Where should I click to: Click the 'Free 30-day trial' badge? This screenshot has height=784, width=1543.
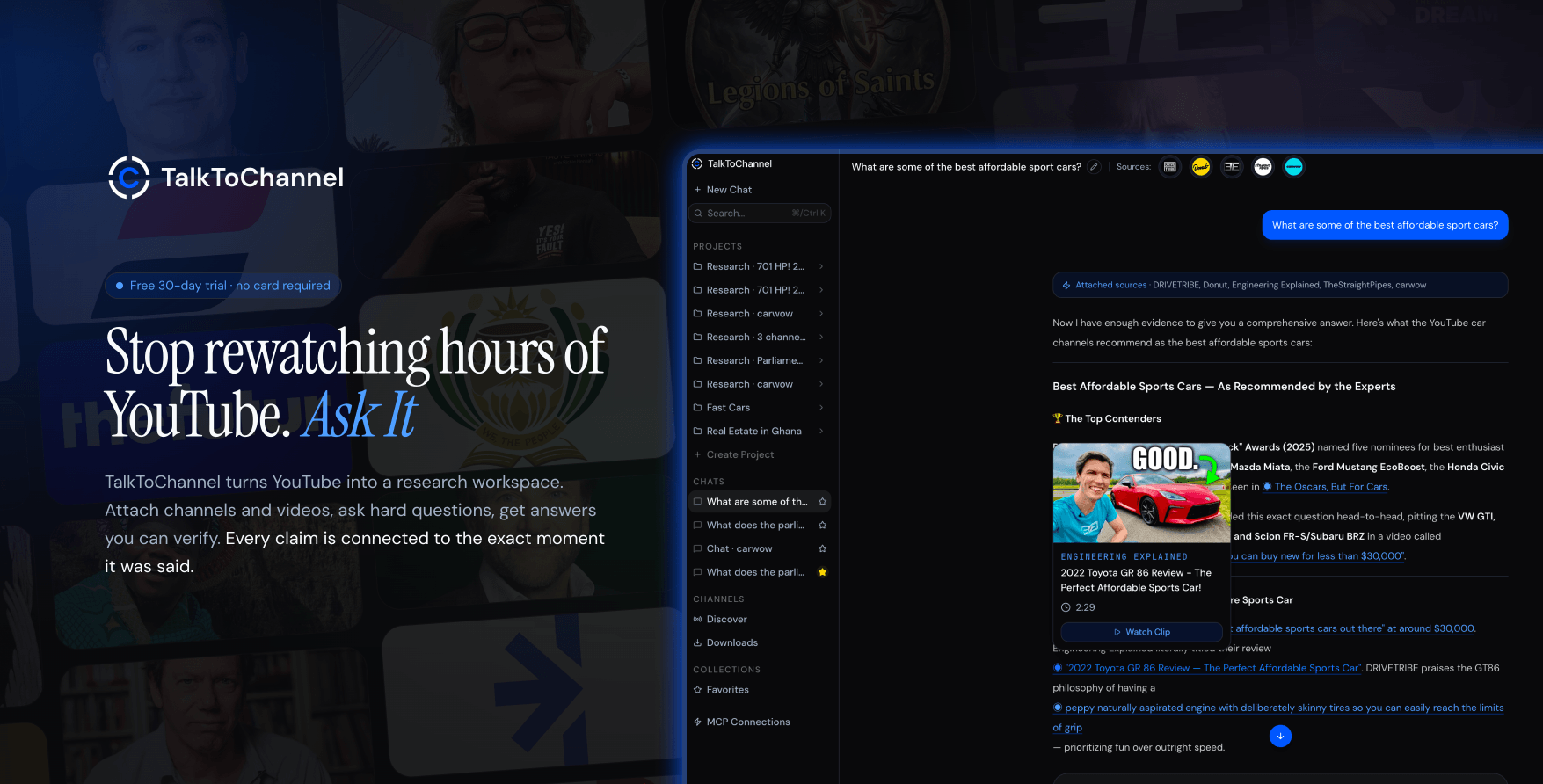[223, 286]
